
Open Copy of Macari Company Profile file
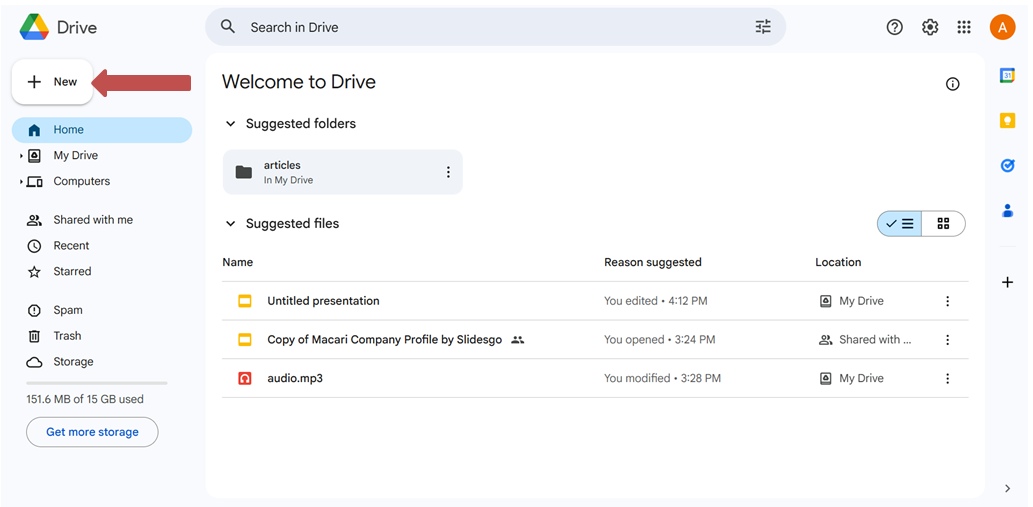point(385,340)
